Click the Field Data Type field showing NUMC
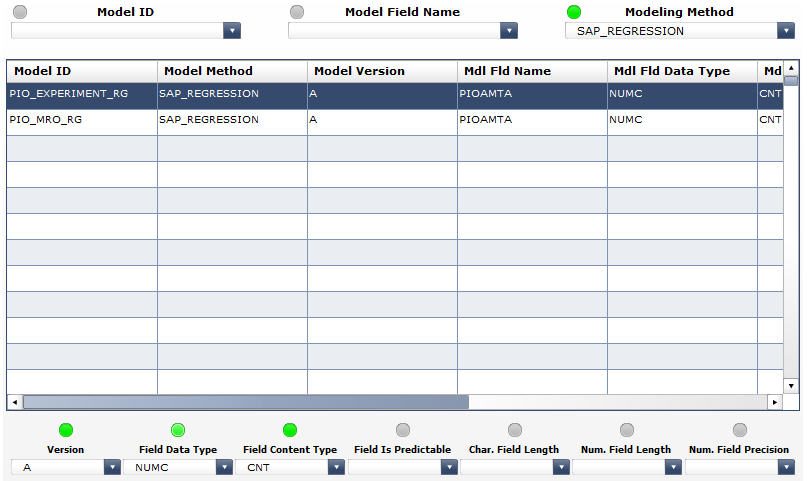The height and width of the screenshot is (481, 807). tap(170, 467)
